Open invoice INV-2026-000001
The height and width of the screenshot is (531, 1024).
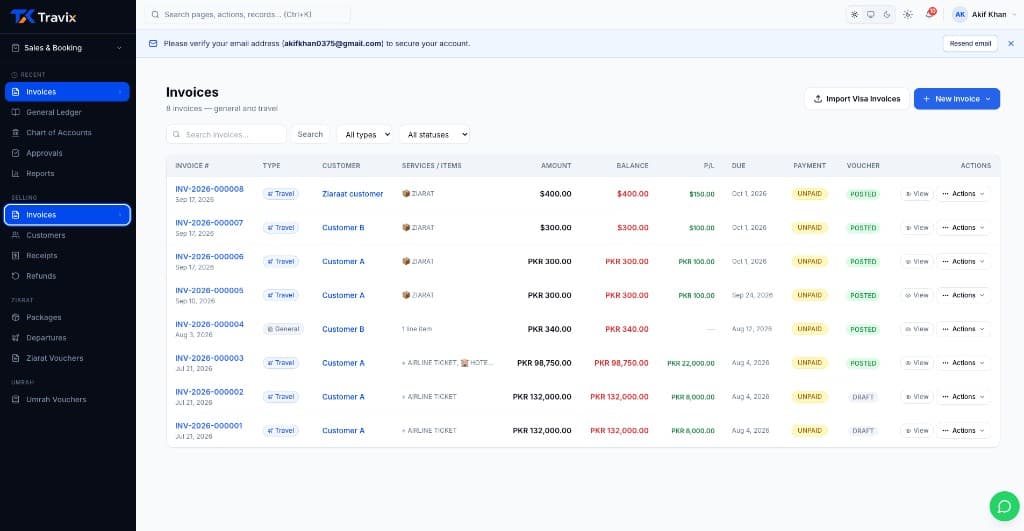[208, 426]
